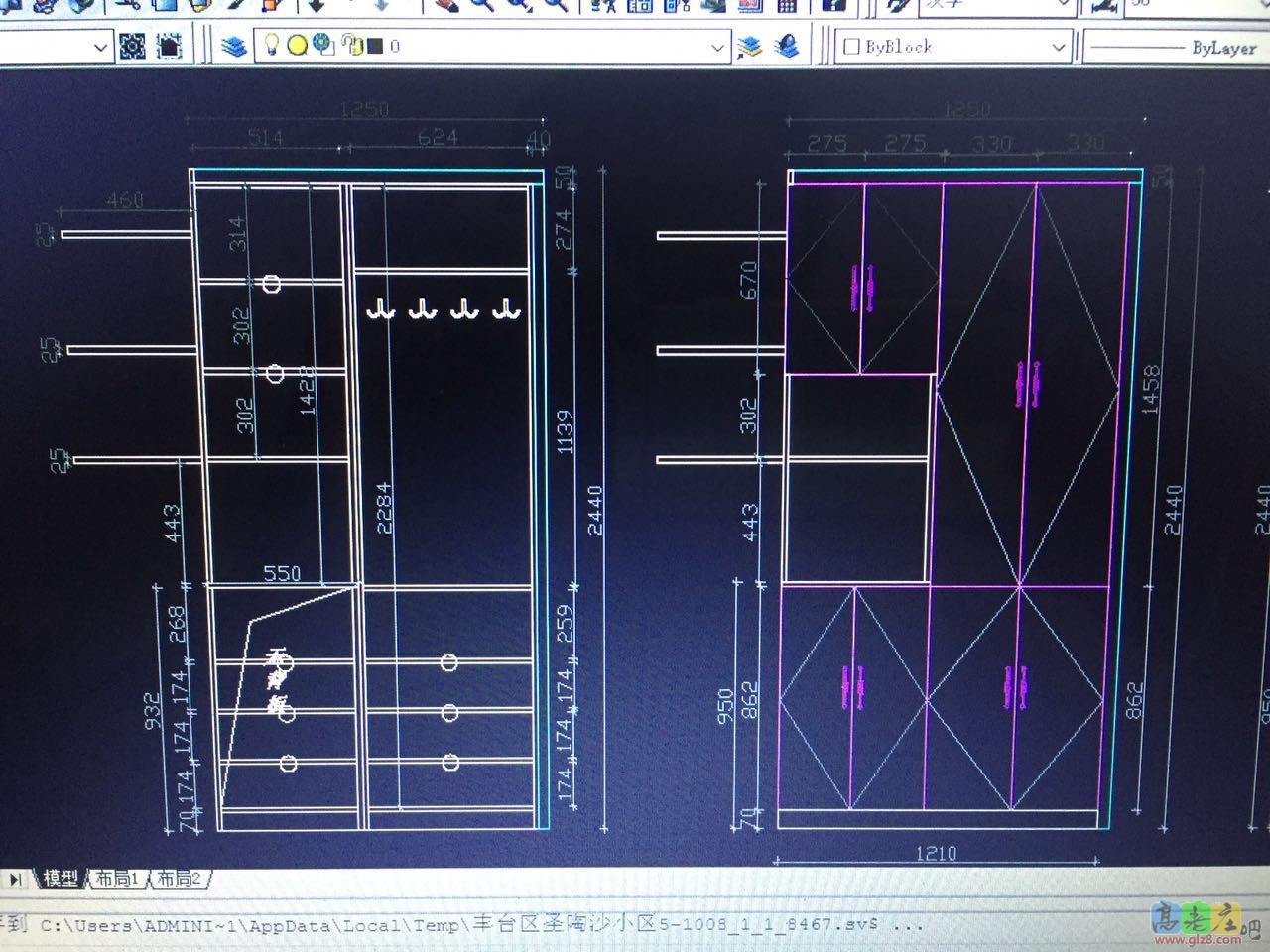Viewport: 1270px width, 952px height.
Task: Expand the workspace selector dropdown
Action: click(100, 47)
